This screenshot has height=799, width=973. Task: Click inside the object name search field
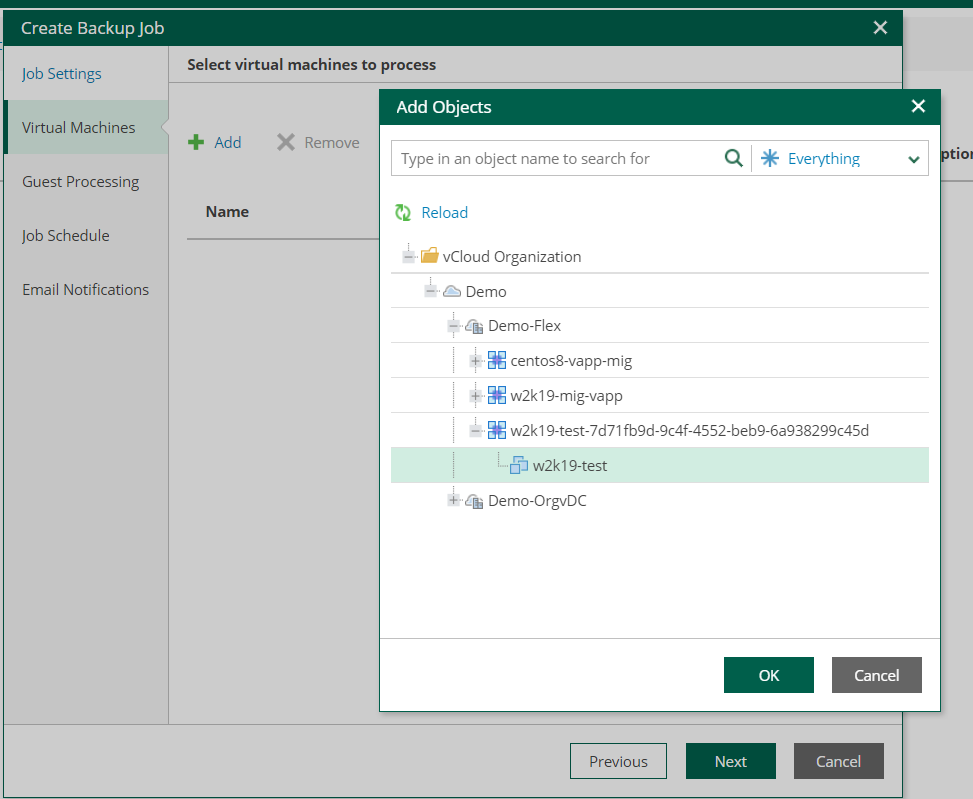(x=550, y=158)
